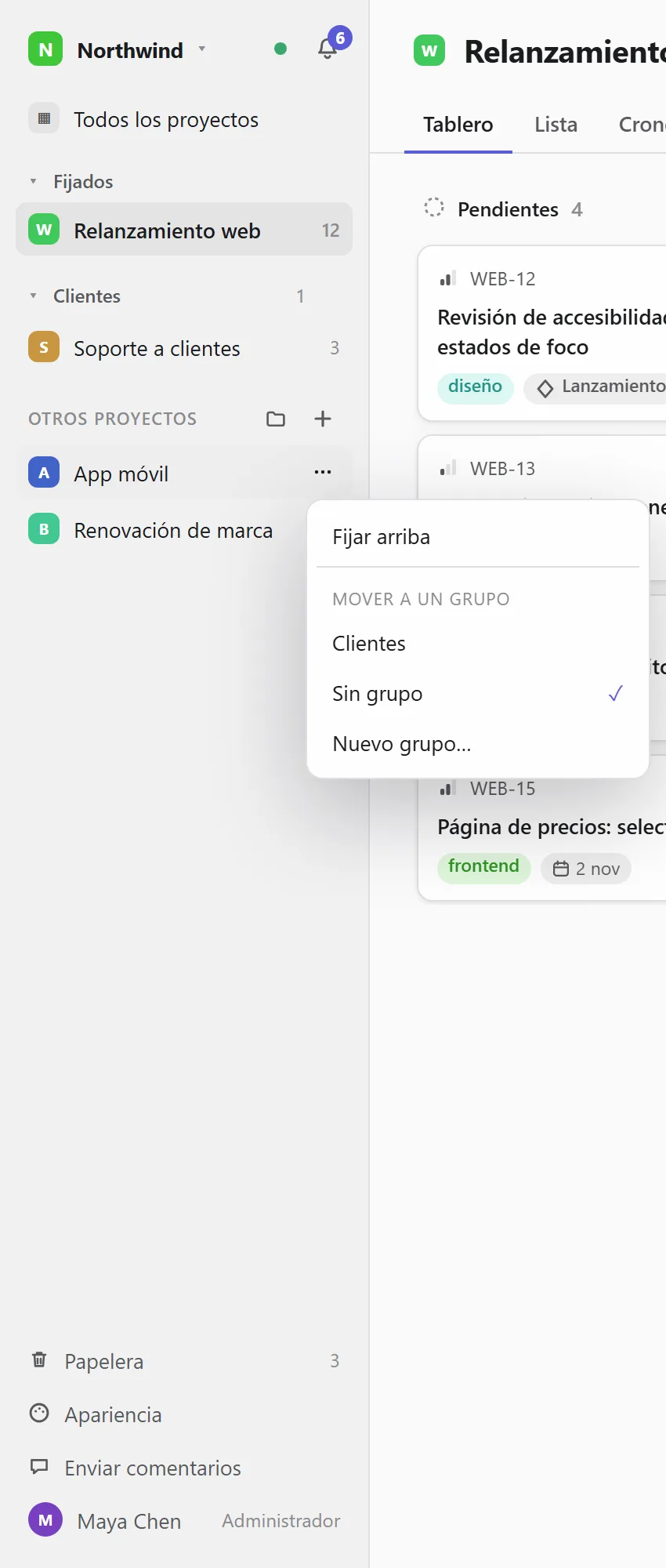Click the priority bars icon on WEB-13
Screen dimensions: 666x1568
pyautogui.click(x=448, y=468)
